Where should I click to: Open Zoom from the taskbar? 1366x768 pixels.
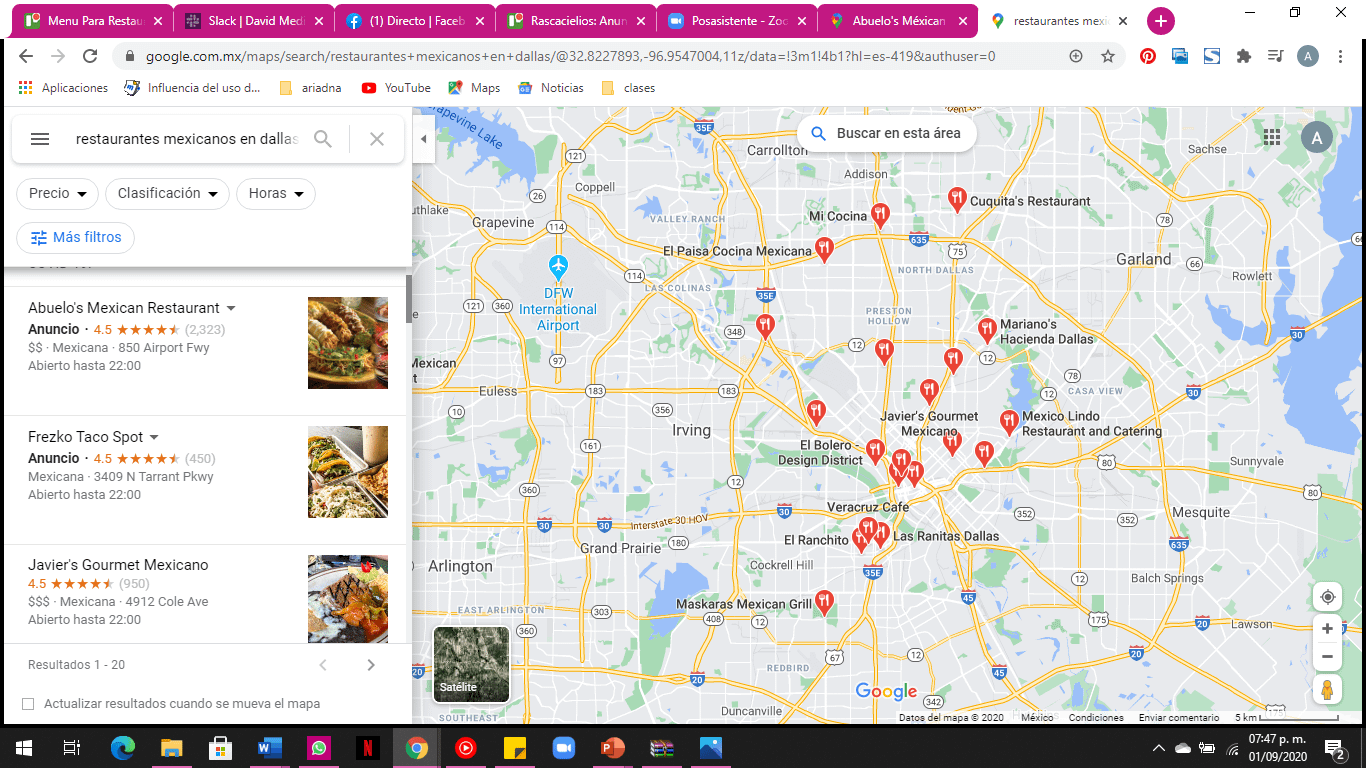pyautogui.click(x=564, y=747)
